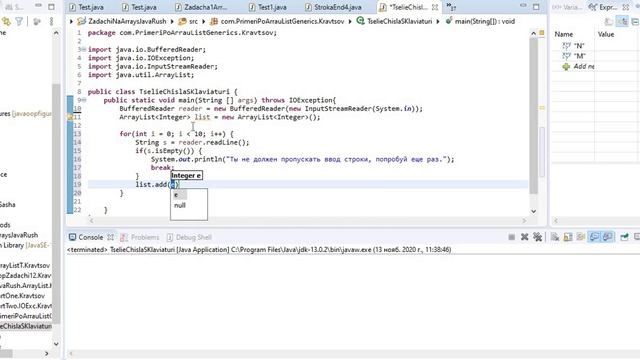Click Package Explorer scrollbar up arrow
The width and height of the screenshot is (640, 360).
[56, 33]
